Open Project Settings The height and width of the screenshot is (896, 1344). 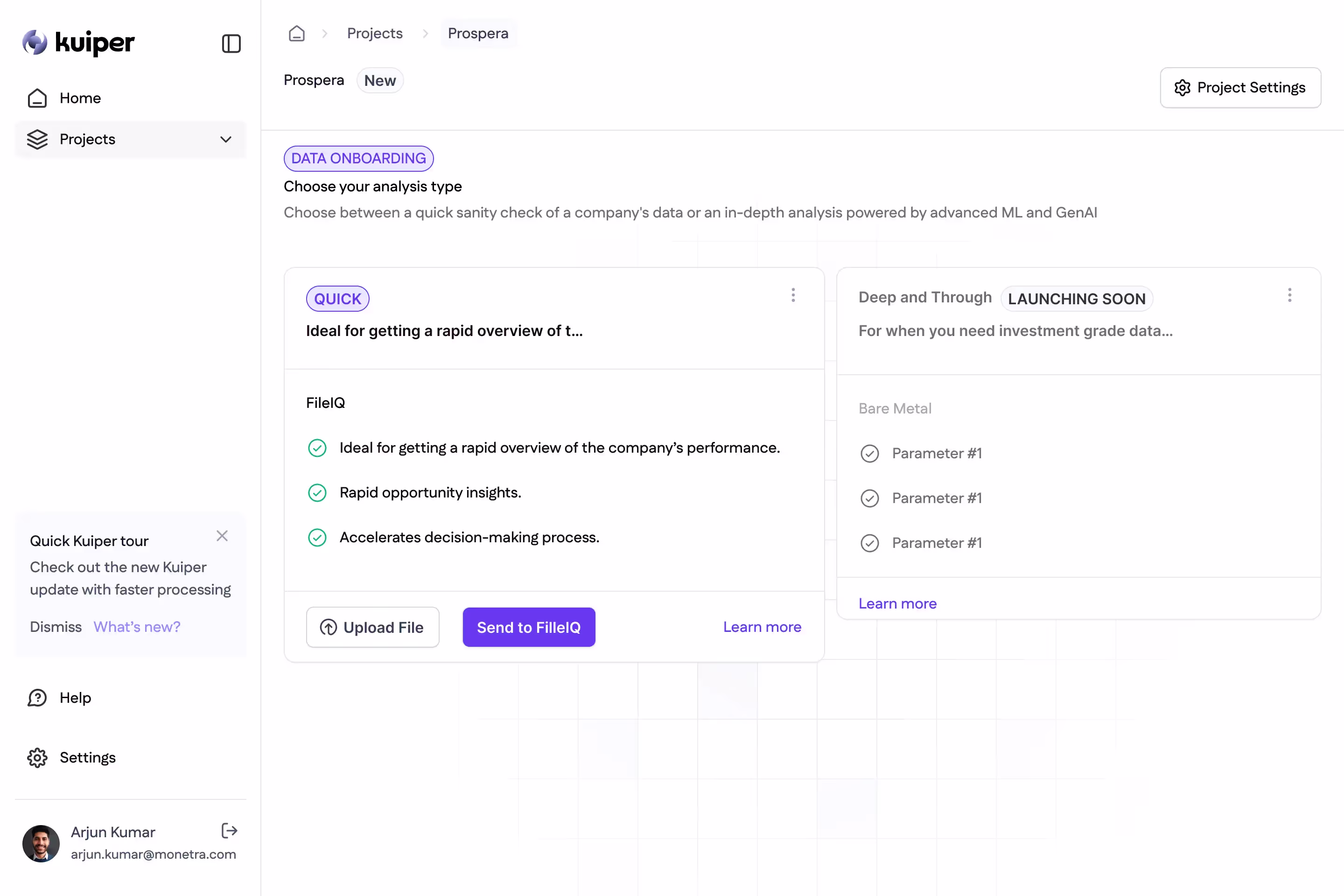coord(1240,87)
